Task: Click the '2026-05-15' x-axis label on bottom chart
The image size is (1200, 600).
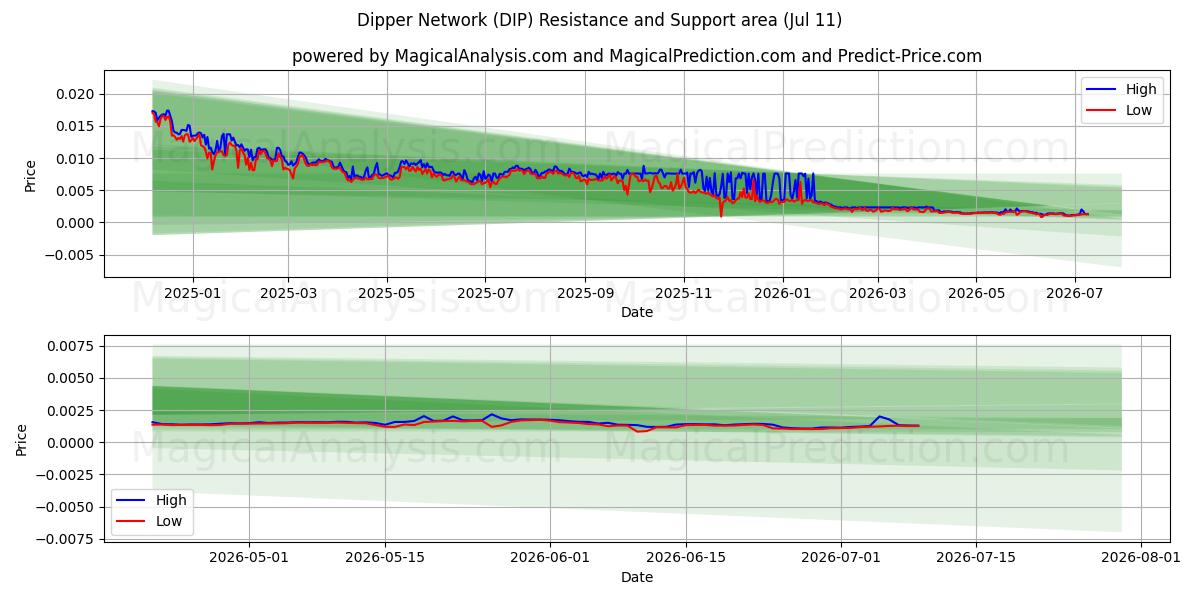Action: [x=385, y=559]
